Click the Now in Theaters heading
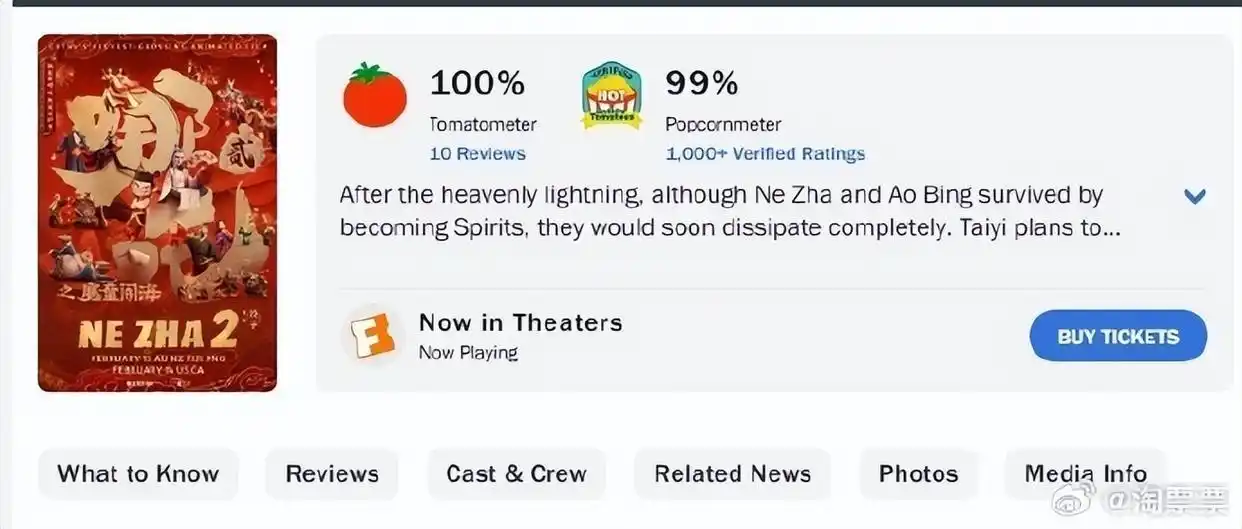 click(x=520, y=323)
